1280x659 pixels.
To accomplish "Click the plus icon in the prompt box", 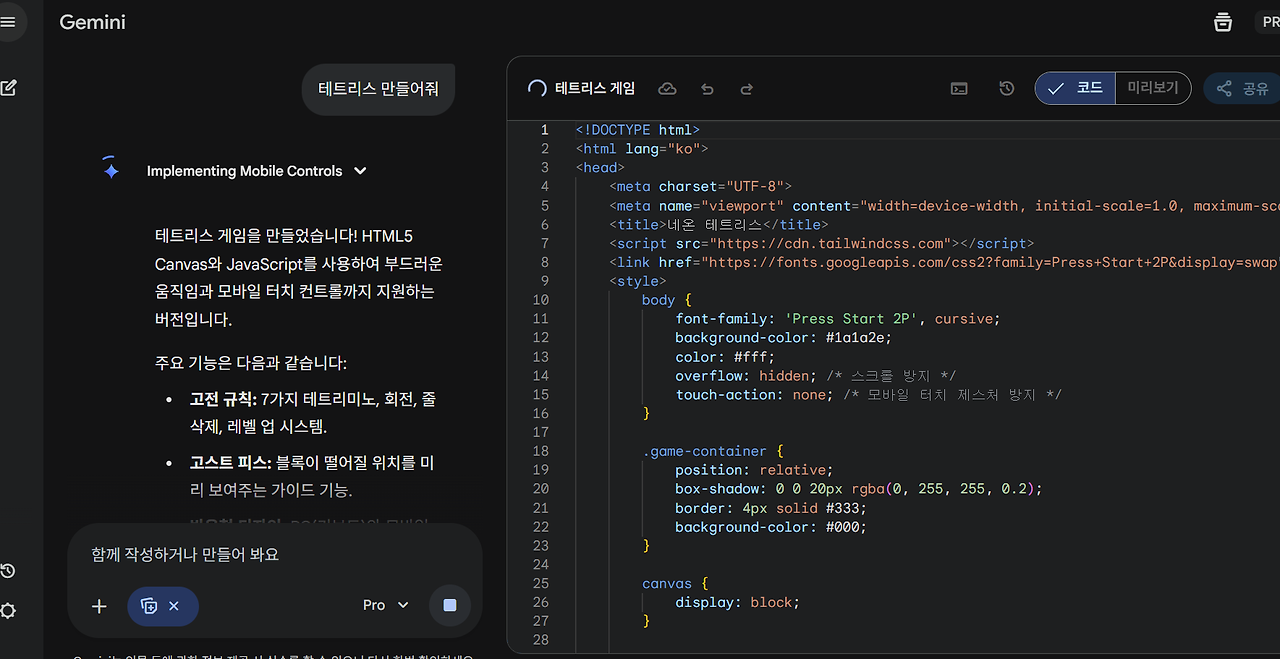I will [98, 606].
